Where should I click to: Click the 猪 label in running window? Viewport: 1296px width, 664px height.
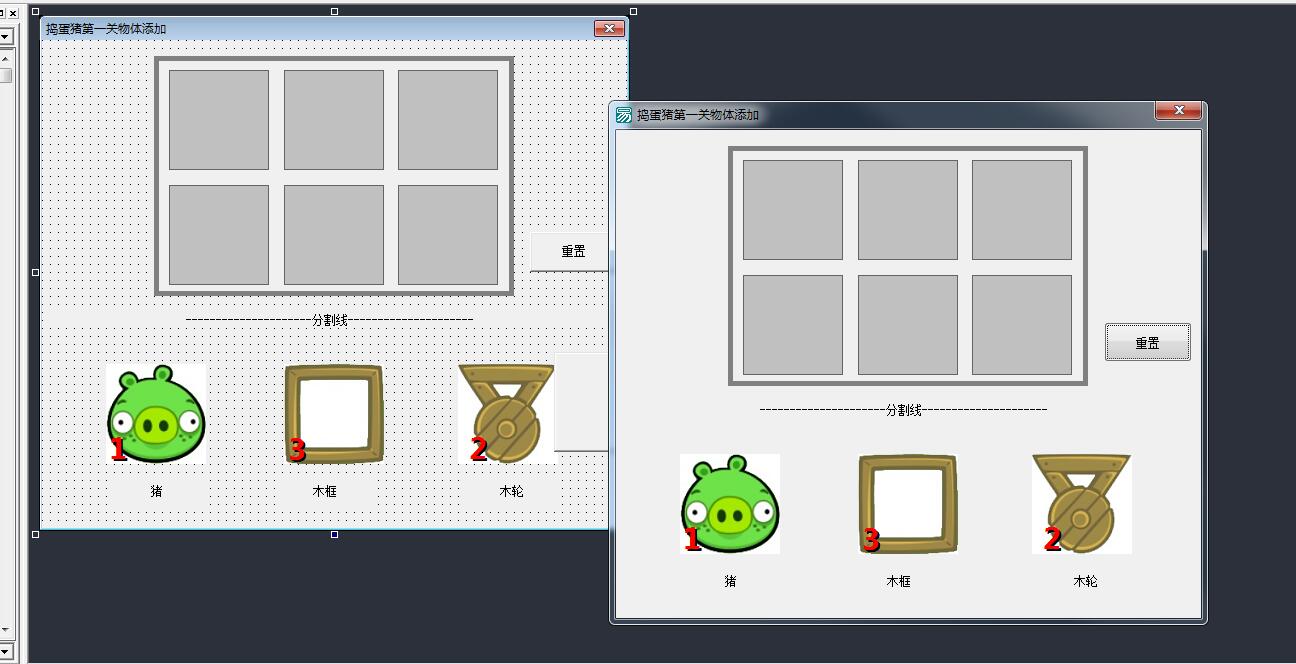point(730,581)
